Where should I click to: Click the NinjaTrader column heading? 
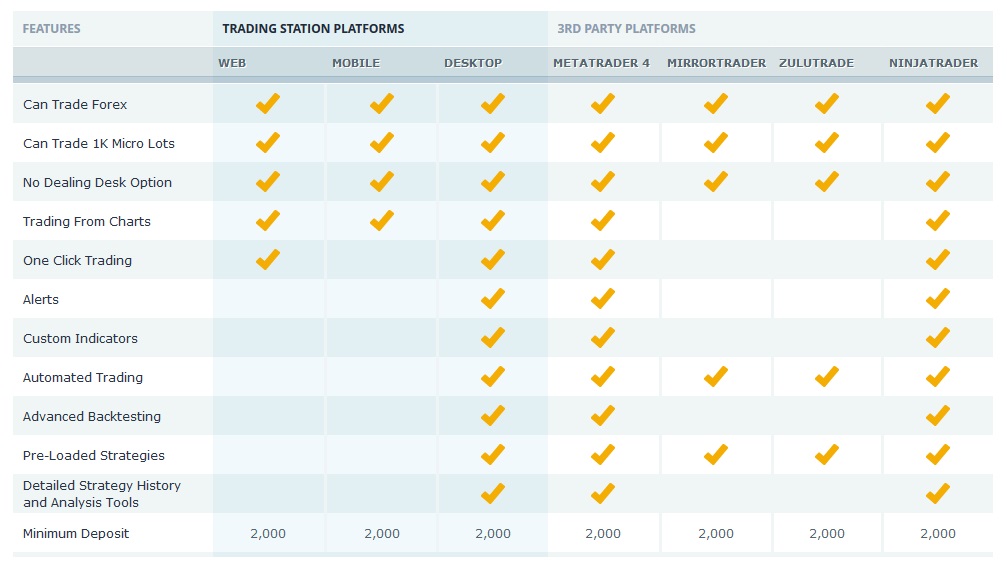click(933, 63)
